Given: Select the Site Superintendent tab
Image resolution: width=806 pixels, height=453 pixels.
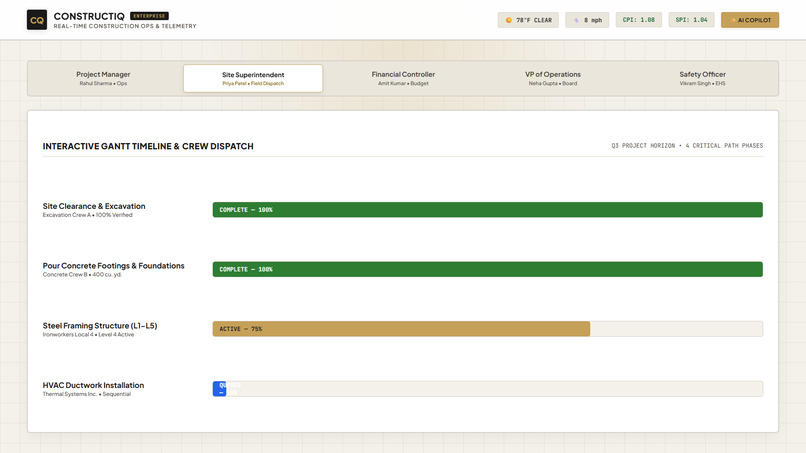Looking at the screenshot, I should pyautogui.click(x=253, y=78).
